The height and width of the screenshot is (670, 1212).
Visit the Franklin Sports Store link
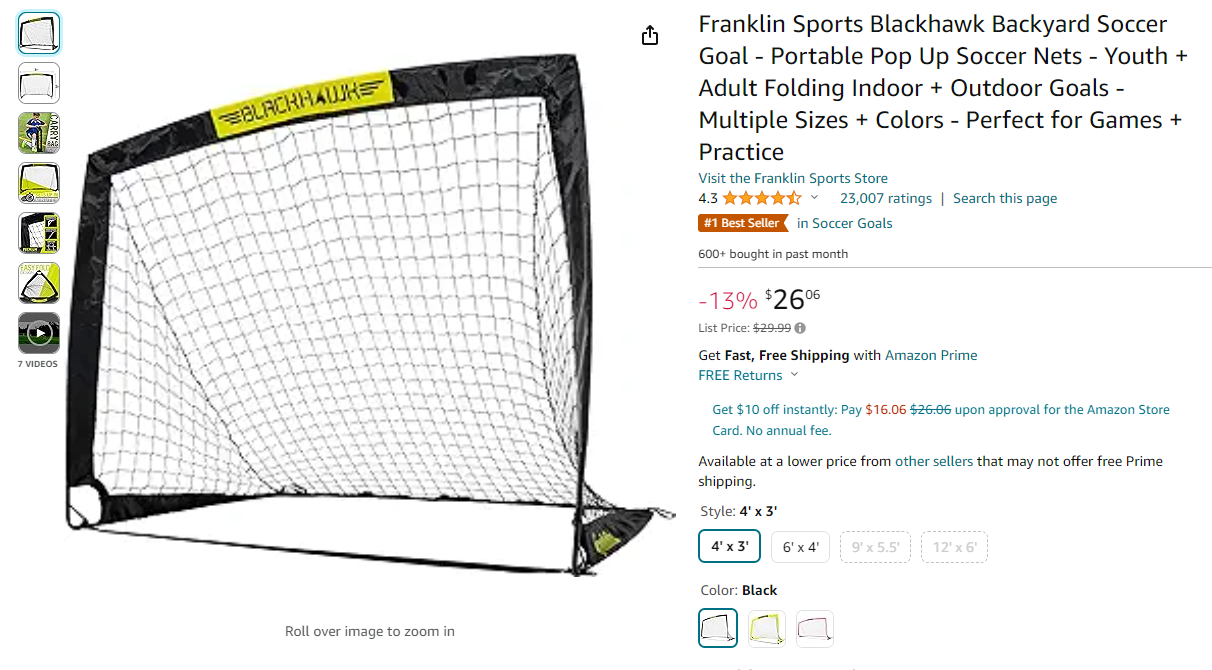[793, 178]
